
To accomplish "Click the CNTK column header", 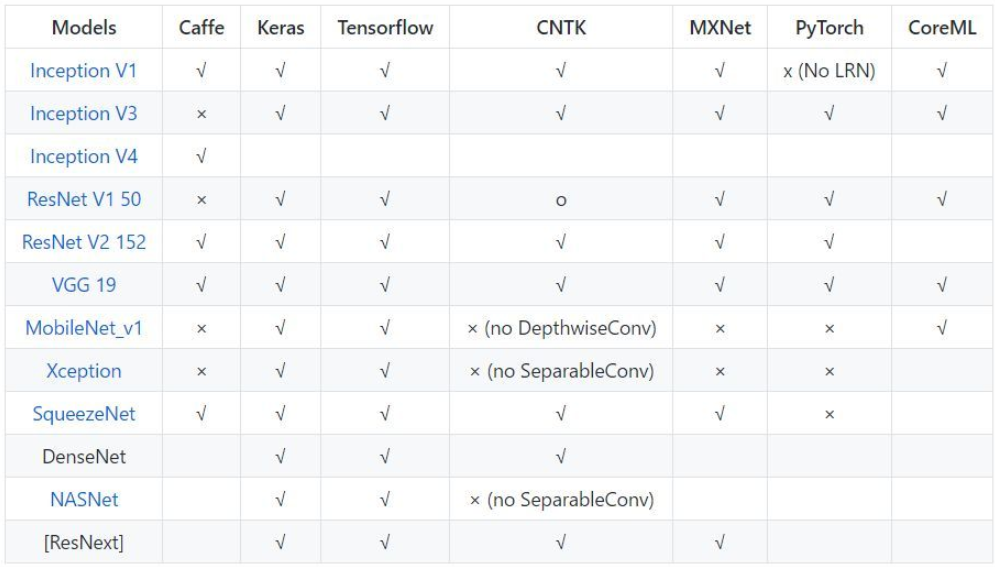I will pyautogui.click(x=561, y=27).
